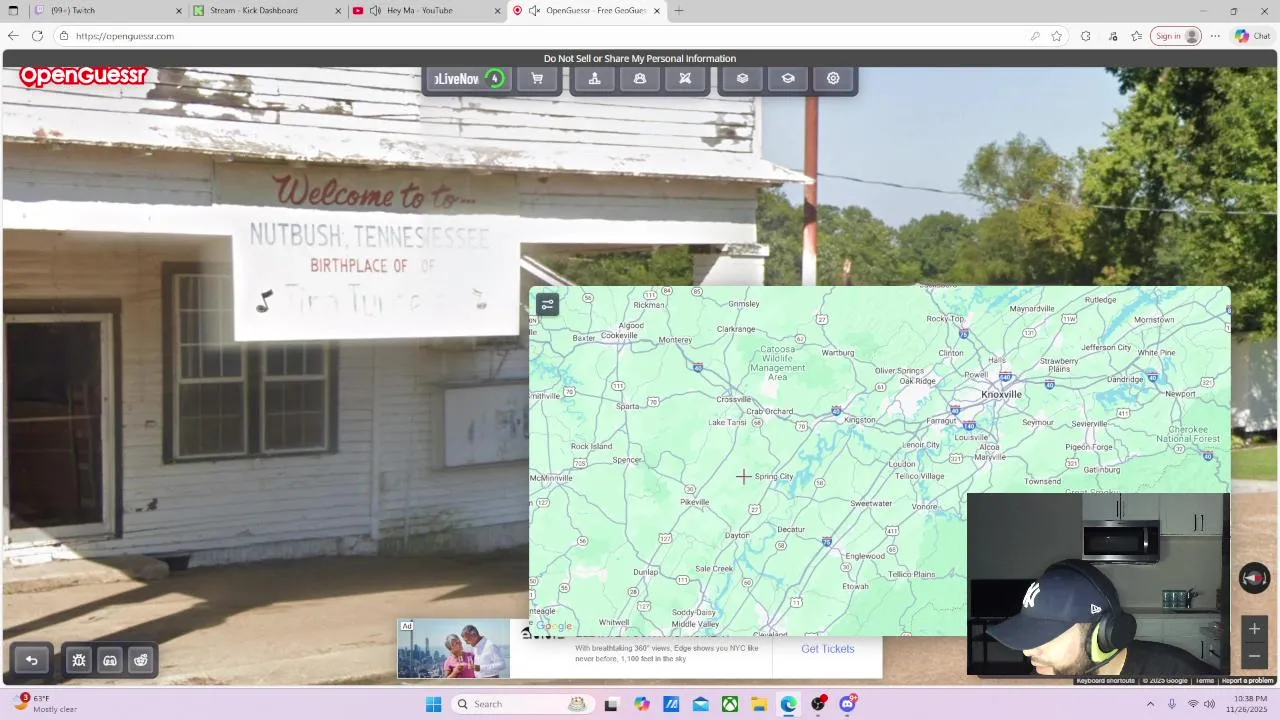This screenshot has width=1280, height=720.
Task: Open Keyboard shortcuts map link
Action: [x=1105, y=681]
